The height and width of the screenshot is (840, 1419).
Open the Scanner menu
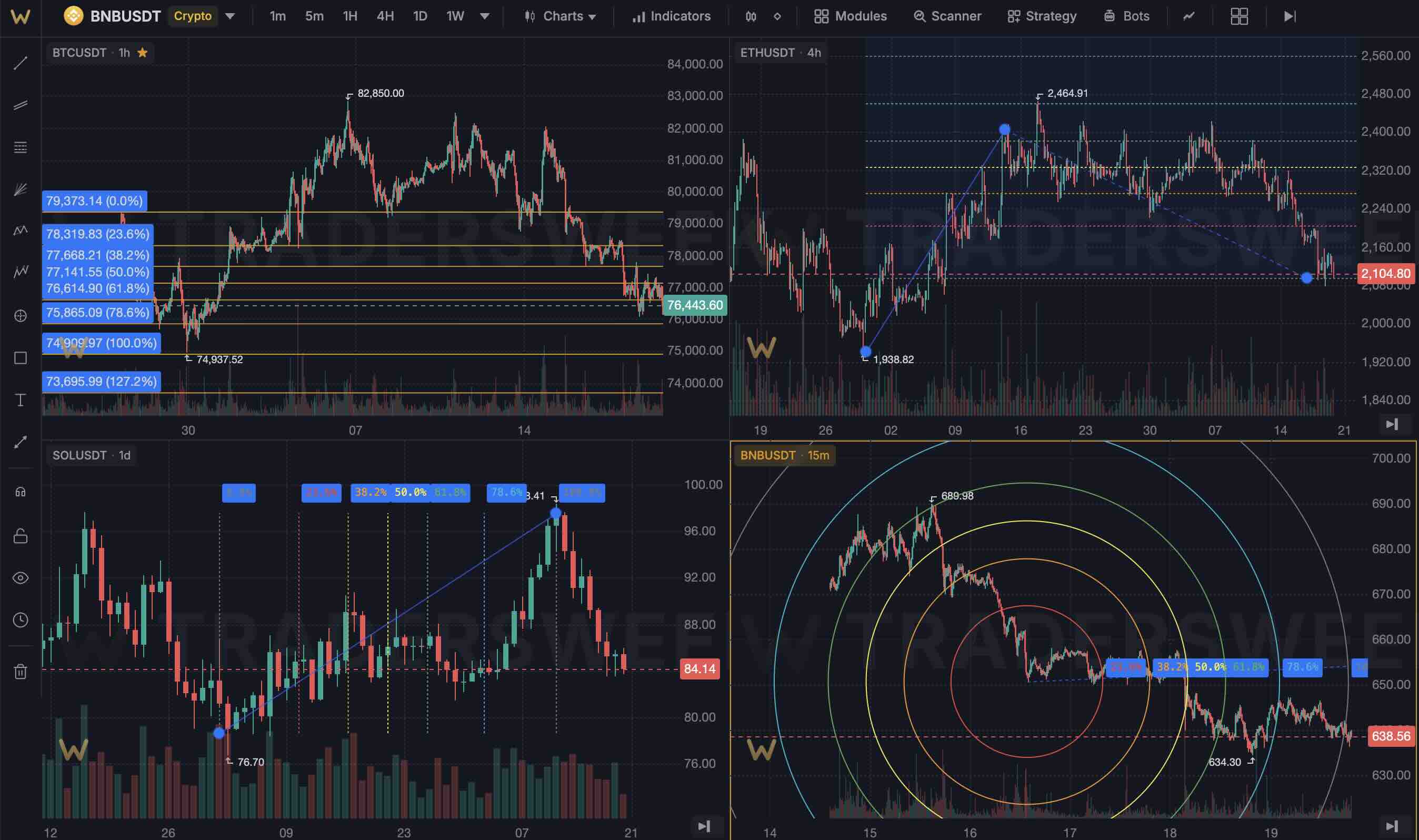[947, 16]
